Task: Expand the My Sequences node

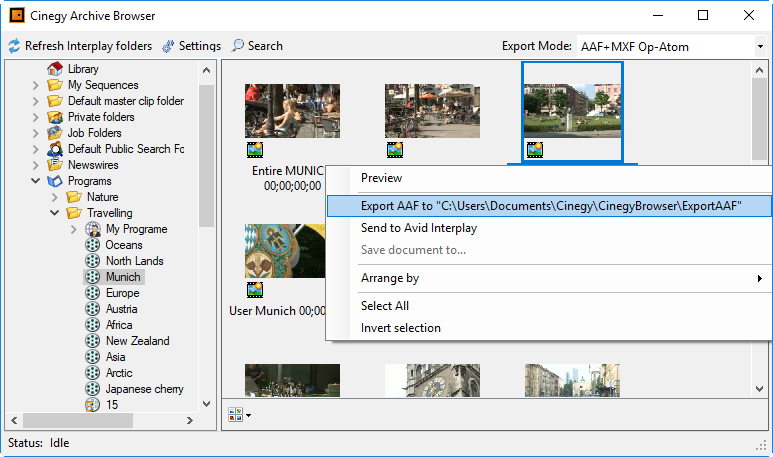Action: coord(35,85)
